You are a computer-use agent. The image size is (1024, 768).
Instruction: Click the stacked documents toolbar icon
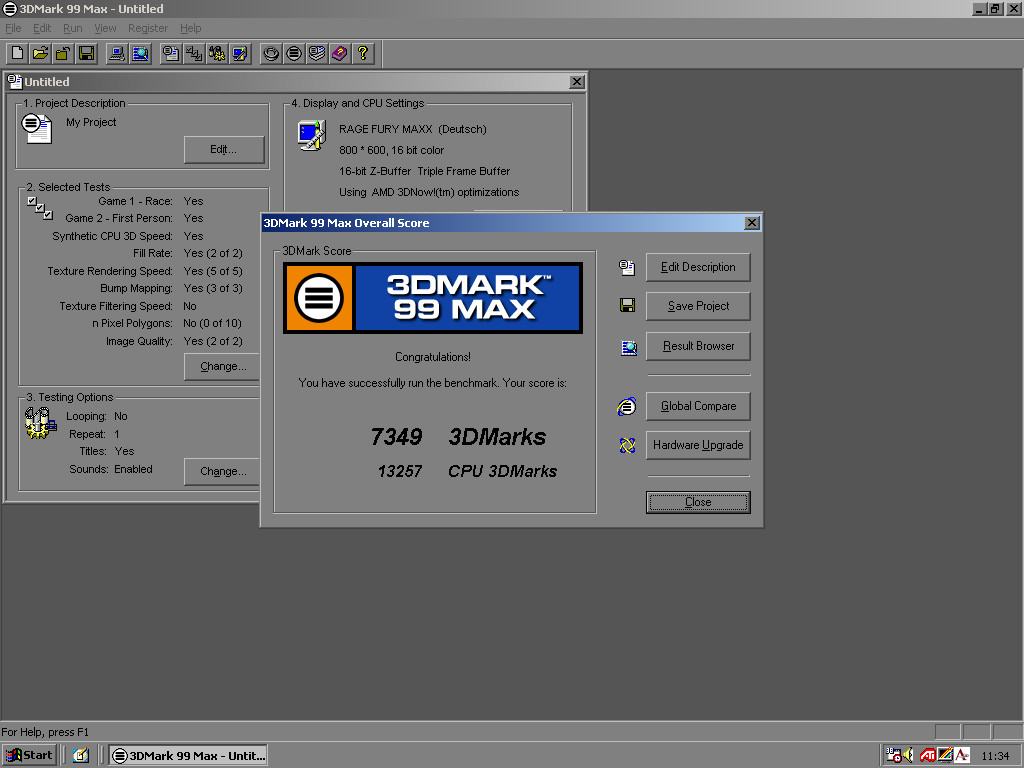click(317, 54)
